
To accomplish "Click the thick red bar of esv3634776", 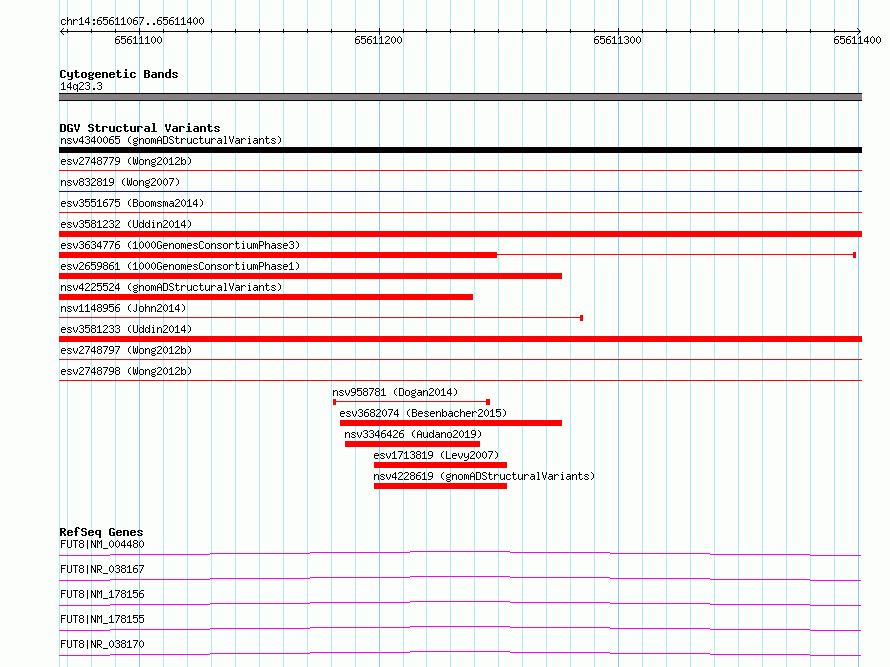I will pos(278,255).
